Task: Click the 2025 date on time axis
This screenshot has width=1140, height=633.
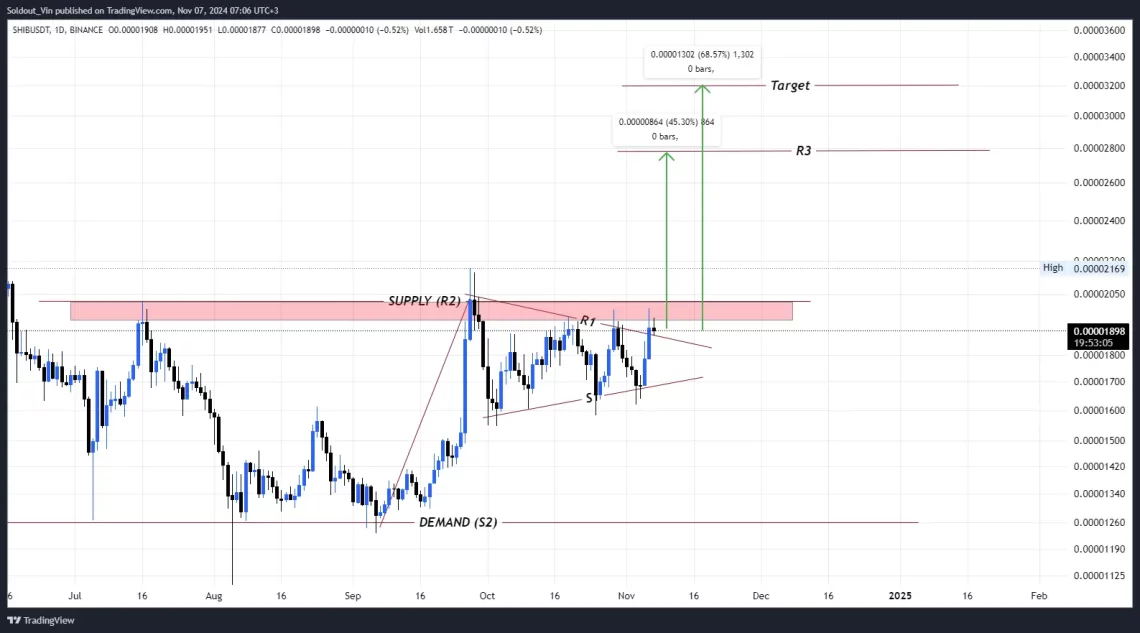Action: 899,595
